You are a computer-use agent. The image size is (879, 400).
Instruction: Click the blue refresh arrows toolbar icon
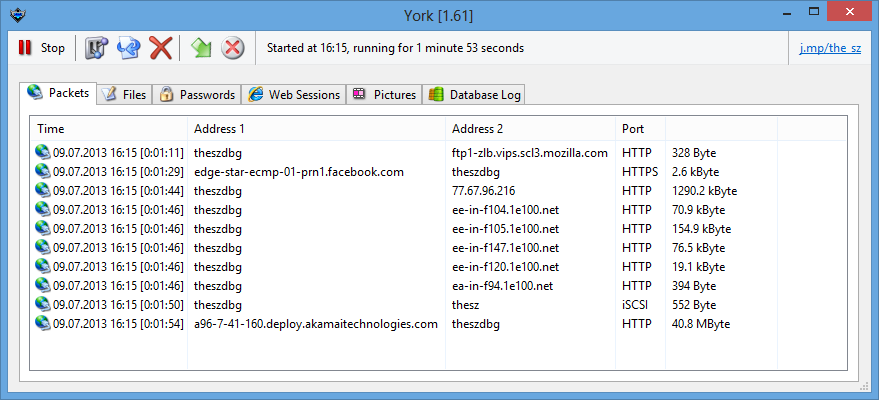click(x=128, y=48)
